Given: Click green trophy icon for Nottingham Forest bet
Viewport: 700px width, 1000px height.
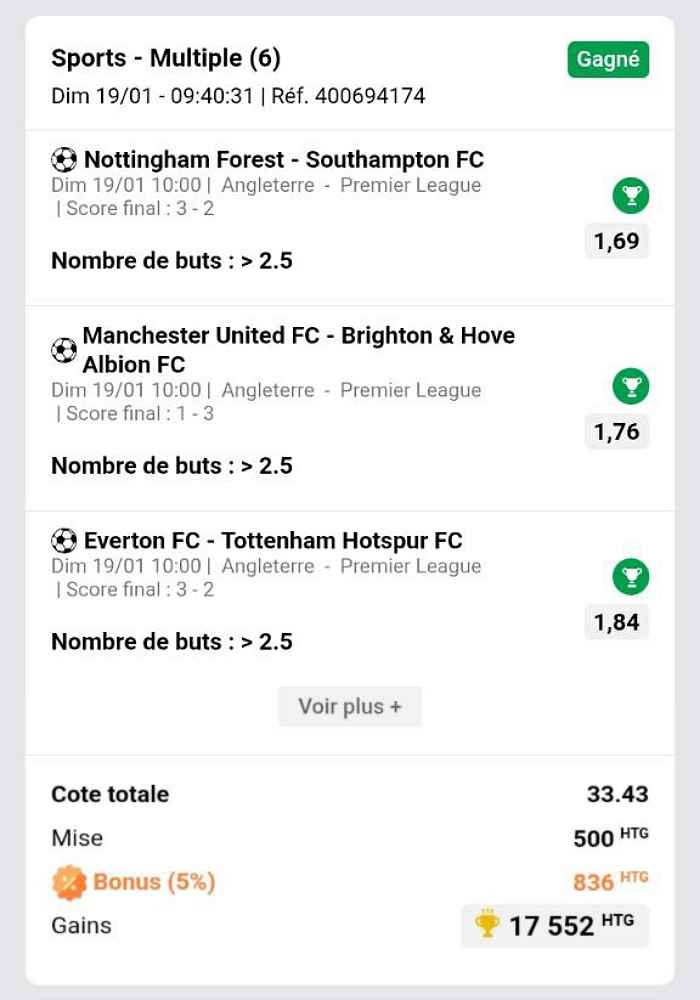Looking at the screenshot, I should (631, 196).
